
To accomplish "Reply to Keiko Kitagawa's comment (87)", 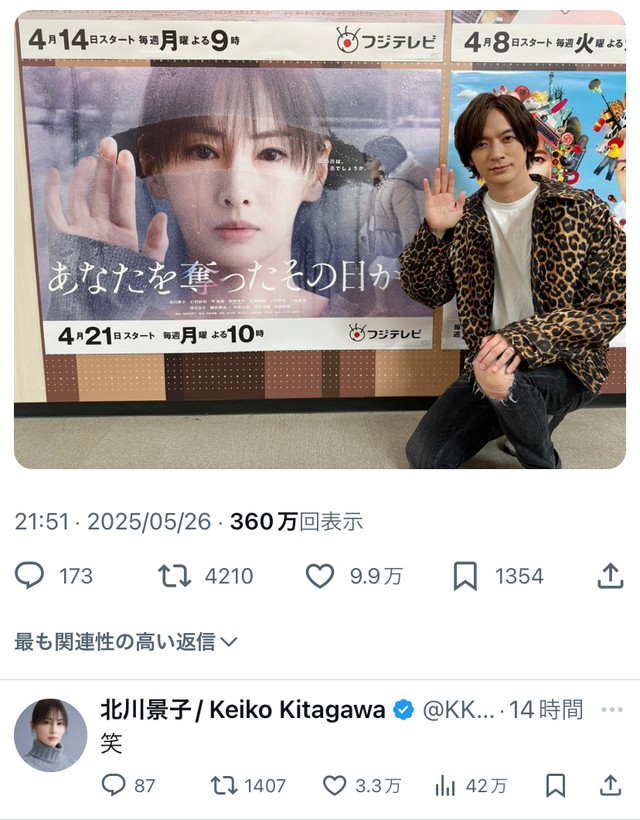I will pos(128,785).
